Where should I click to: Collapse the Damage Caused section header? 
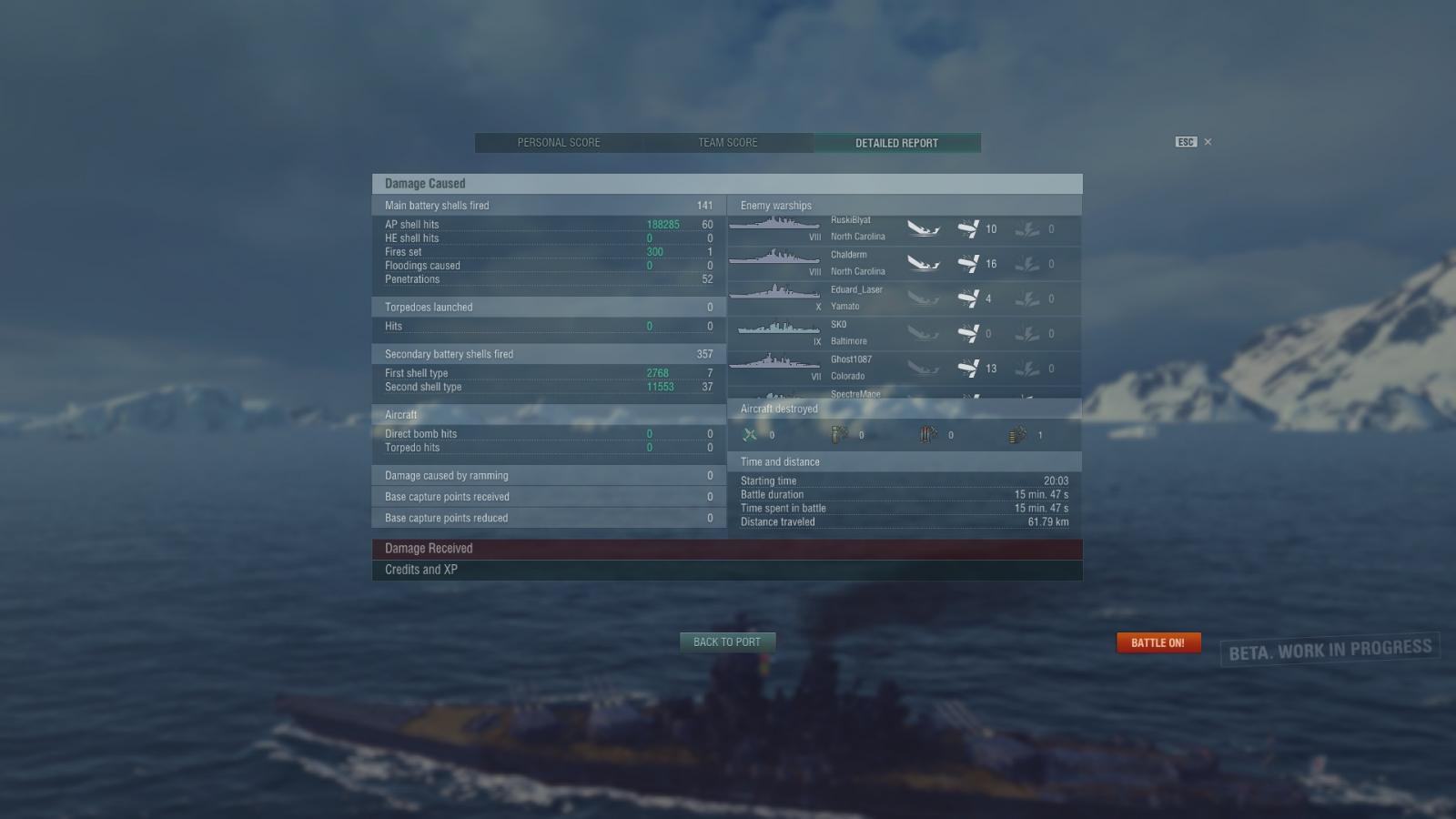[x=727, y=184]
